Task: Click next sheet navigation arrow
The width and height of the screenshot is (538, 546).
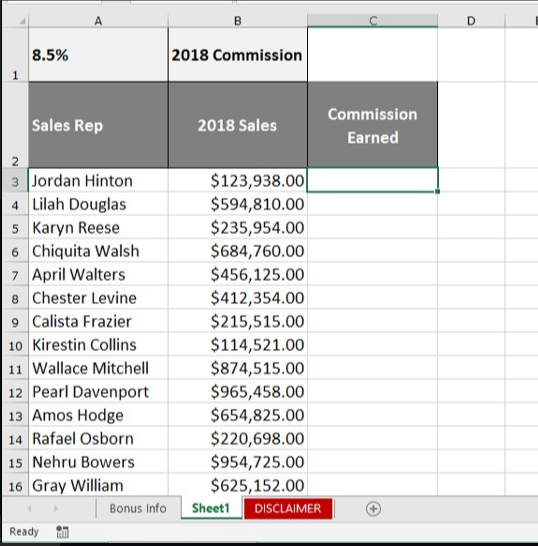Action: pyautogui.click(x=56, y=509)
